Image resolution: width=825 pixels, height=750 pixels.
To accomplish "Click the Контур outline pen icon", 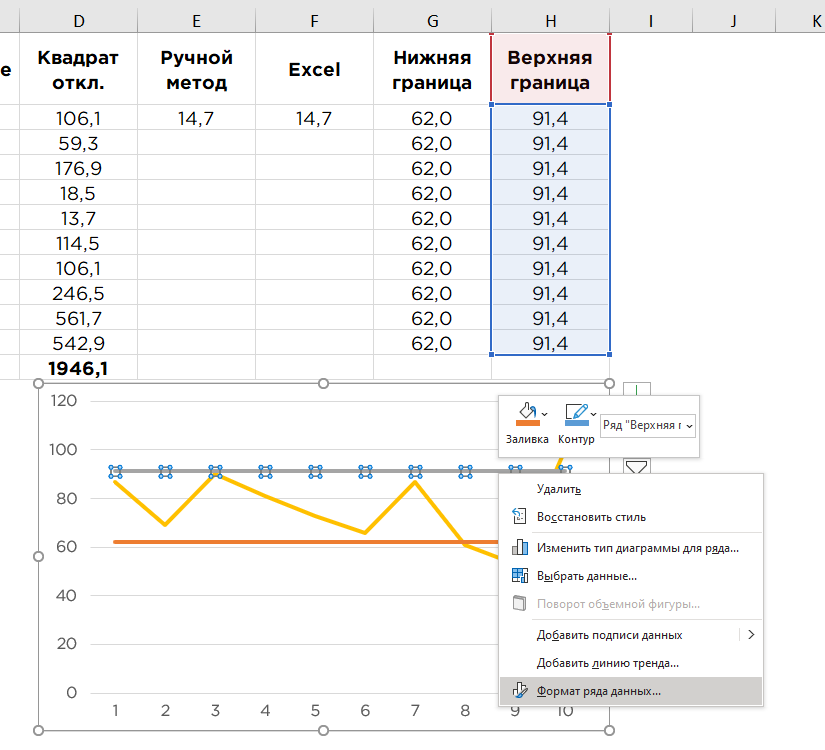I will (576, 414).
